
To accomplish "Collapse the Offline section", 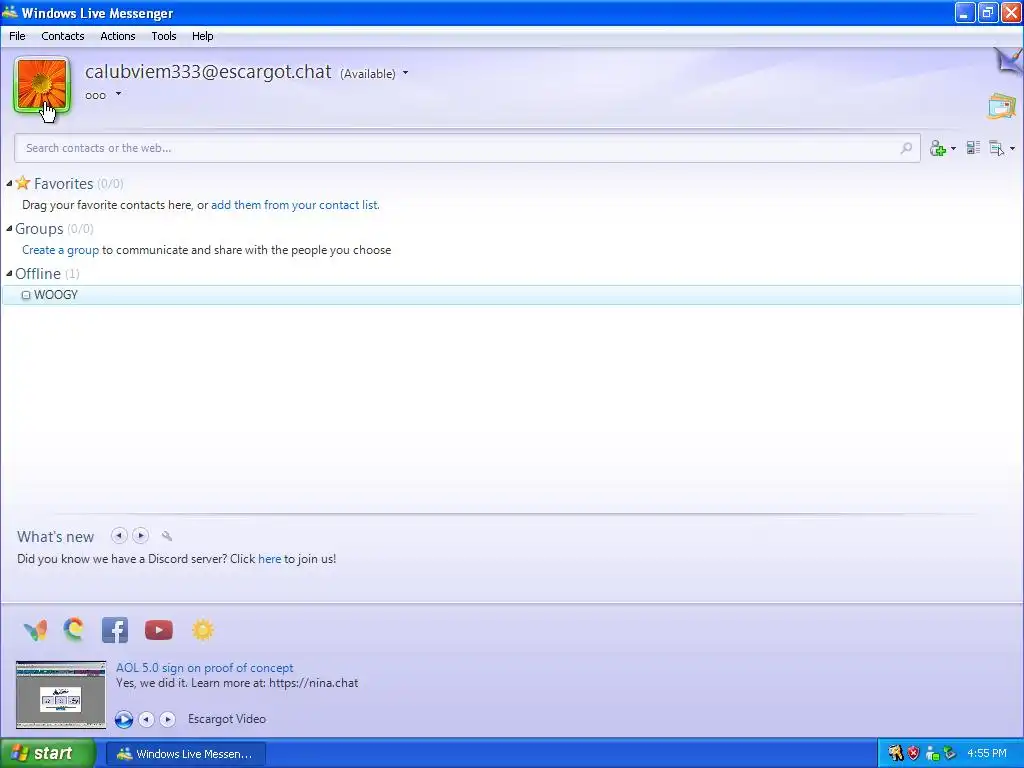I will pyautogui.click(x=9, y=274).
